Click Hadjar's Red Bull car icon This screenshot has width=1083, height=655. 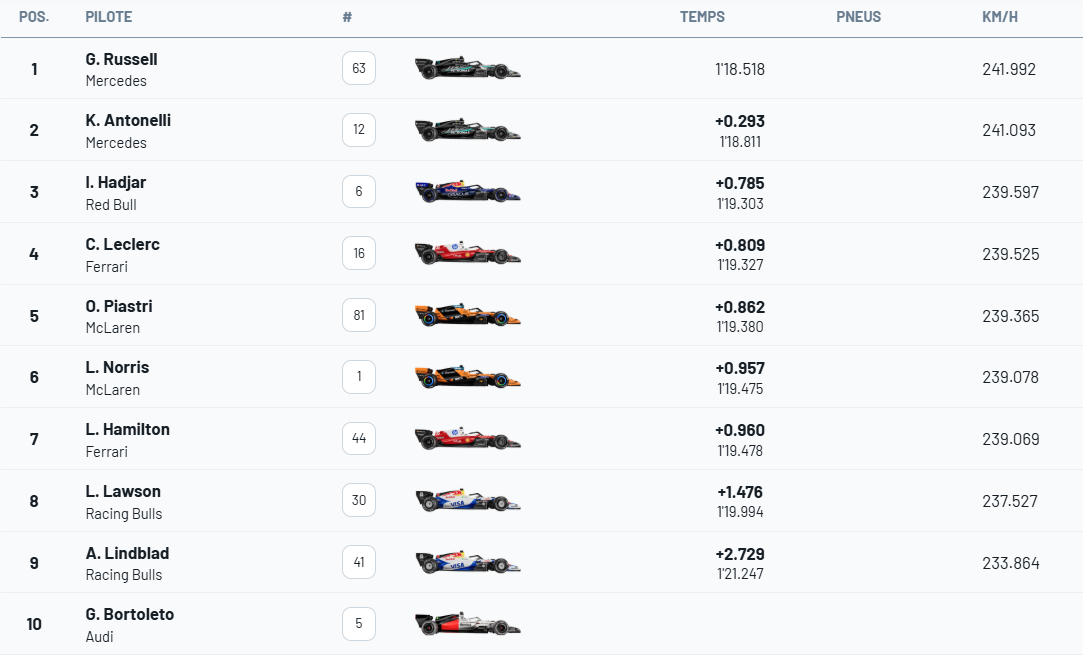[467, 191]
